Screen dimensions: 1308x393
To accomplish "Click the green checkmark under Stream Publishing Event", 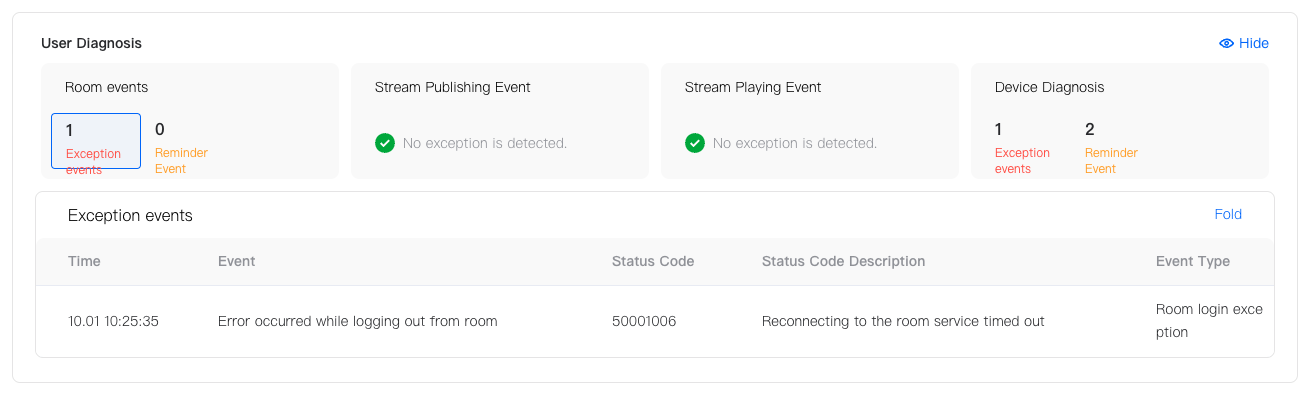I will click(x=385, y=143).
